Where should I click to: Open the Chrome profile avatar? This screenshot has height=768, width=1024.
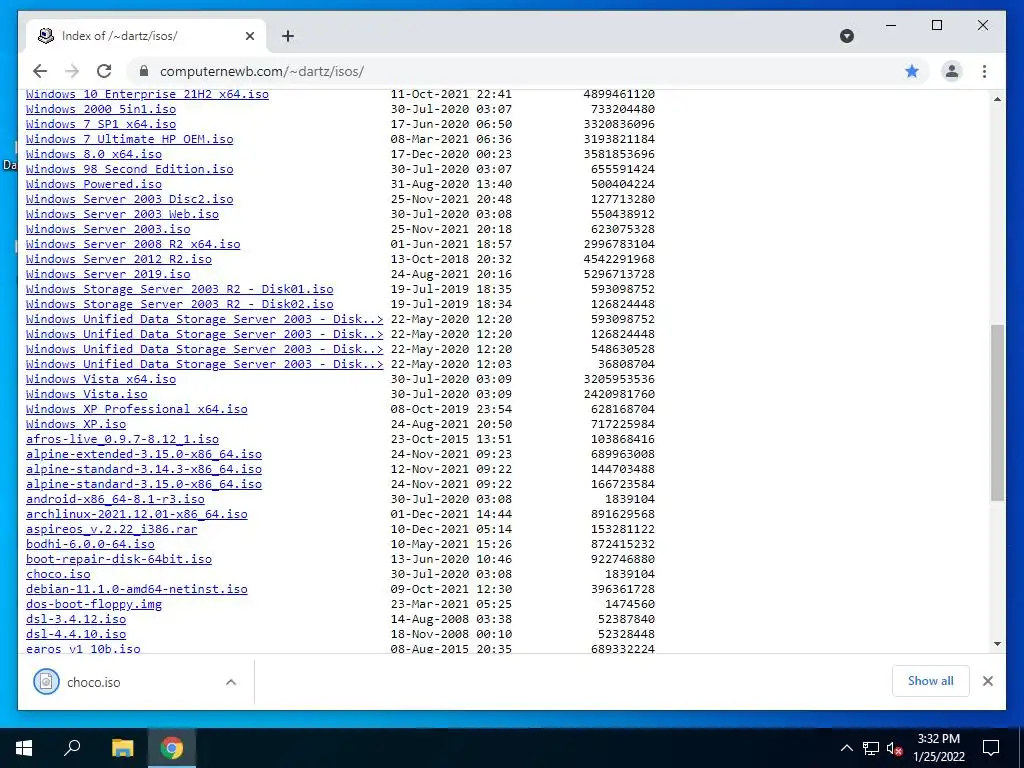click(x=952, y=71)
